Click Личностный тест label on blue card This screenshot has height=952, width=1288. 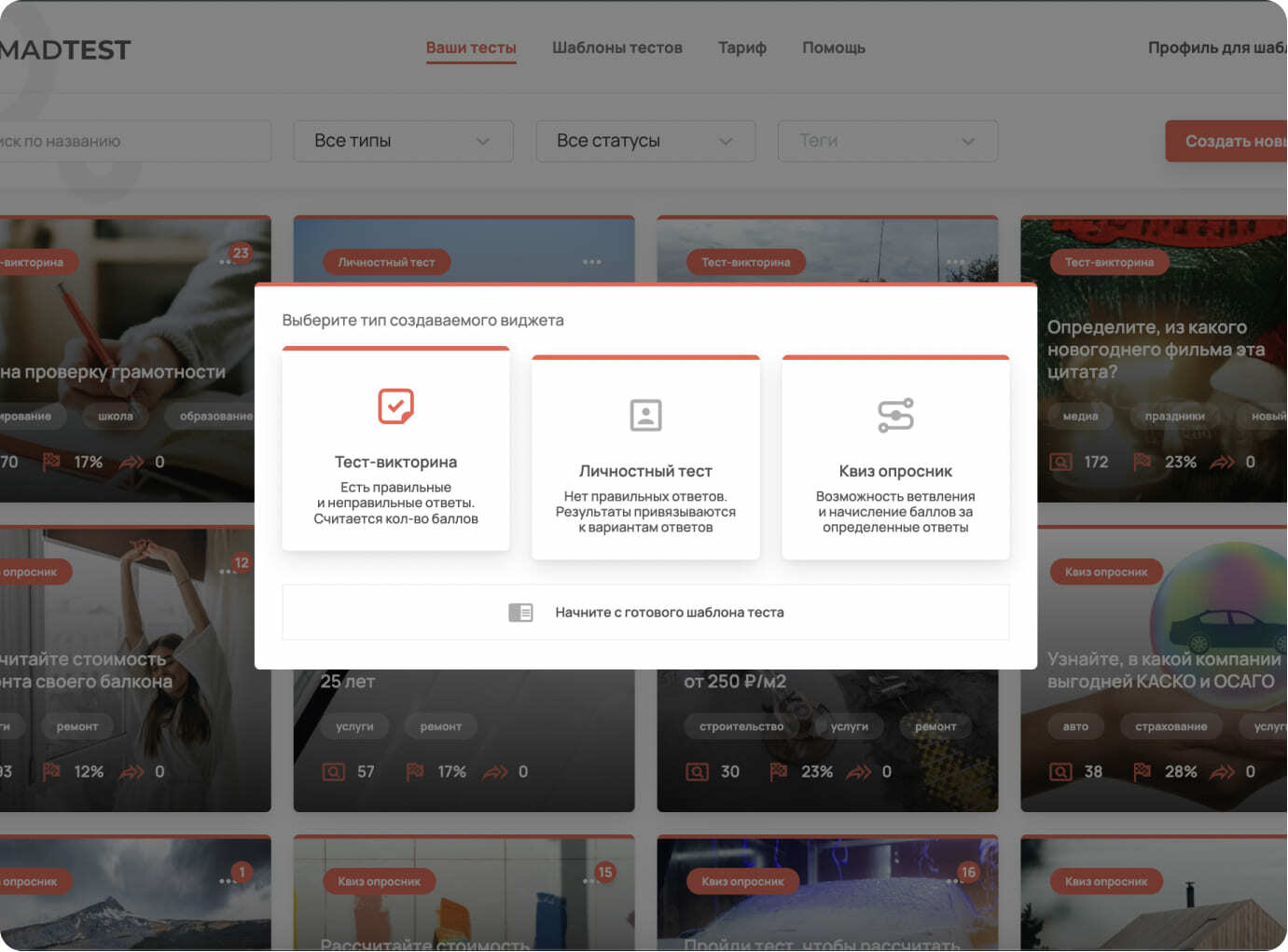click(386, 262)
